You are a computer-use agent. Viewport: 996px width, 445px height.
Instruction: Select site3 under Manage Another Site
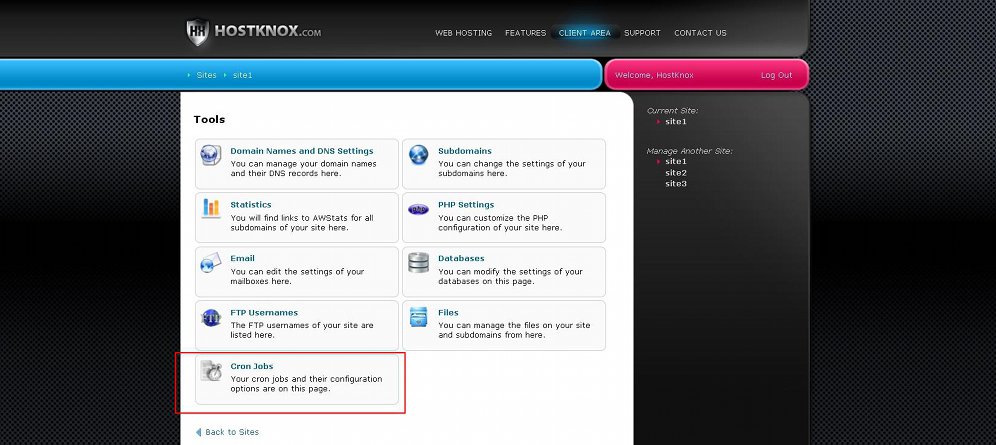(676, 184)
